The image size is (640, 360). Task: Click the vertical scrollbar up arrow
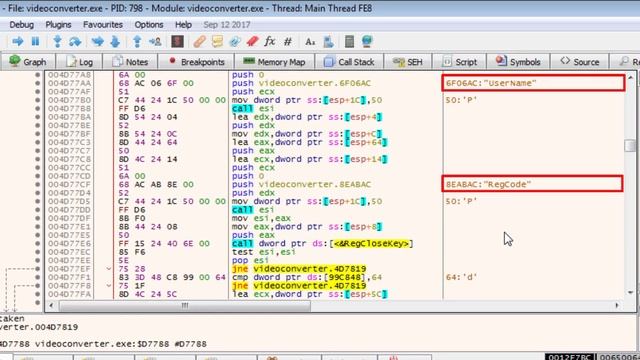coord(630,77)
